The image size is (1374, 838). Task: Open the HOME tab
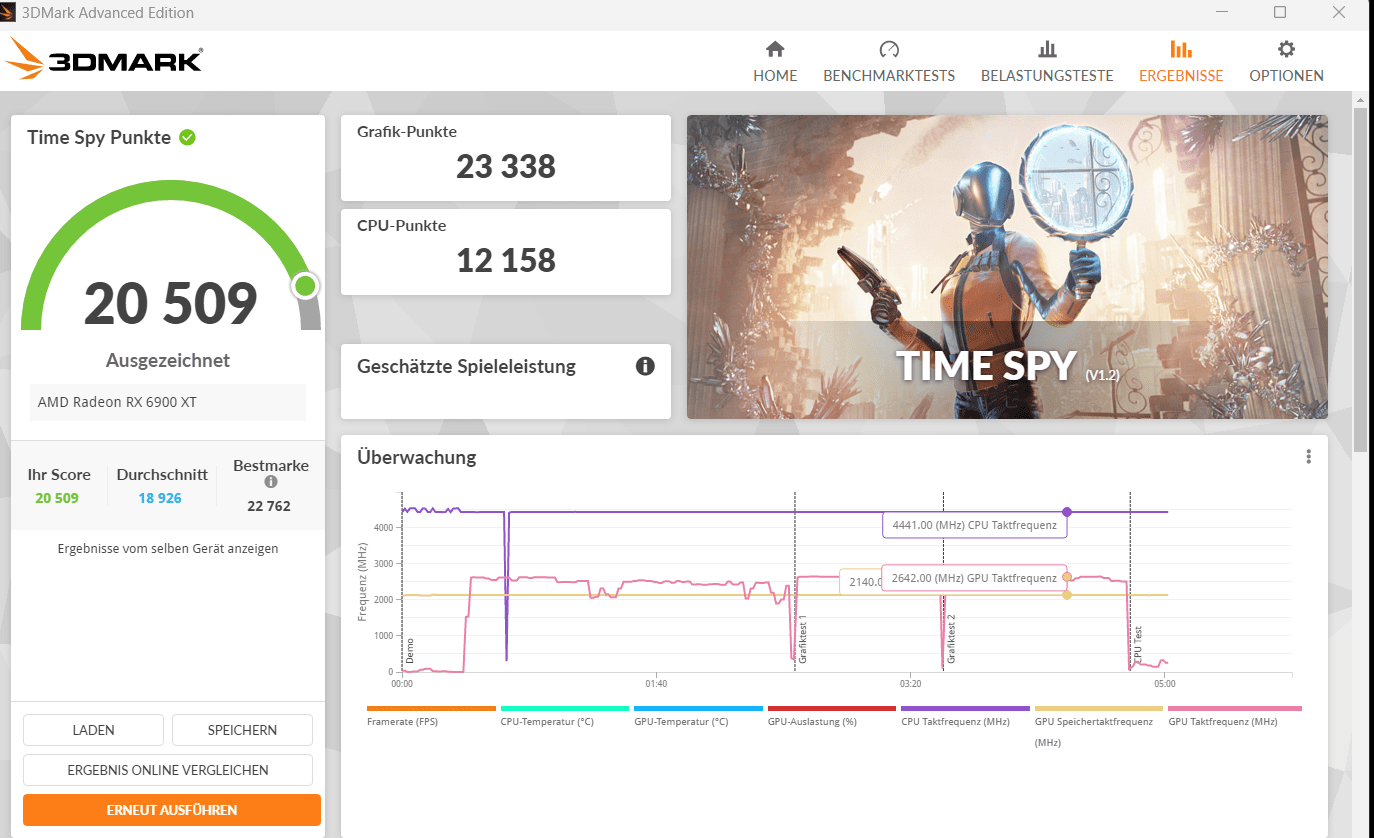(x=775, y=62)
